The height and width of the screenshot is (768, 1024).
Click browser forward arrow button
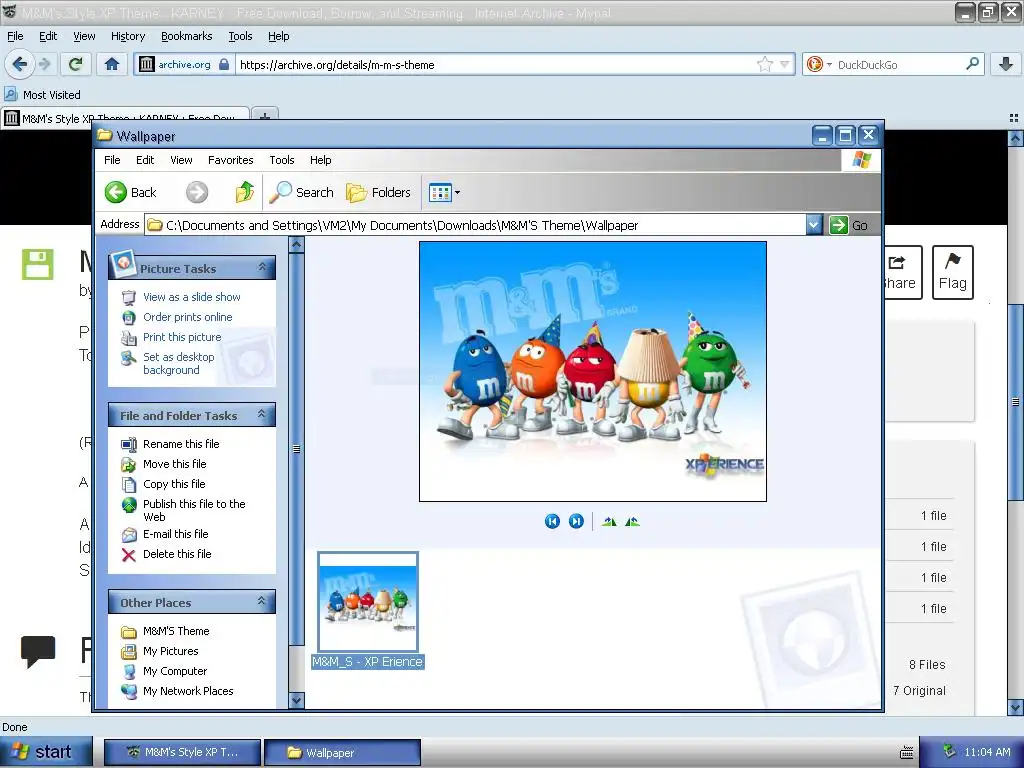click(44, 64)
